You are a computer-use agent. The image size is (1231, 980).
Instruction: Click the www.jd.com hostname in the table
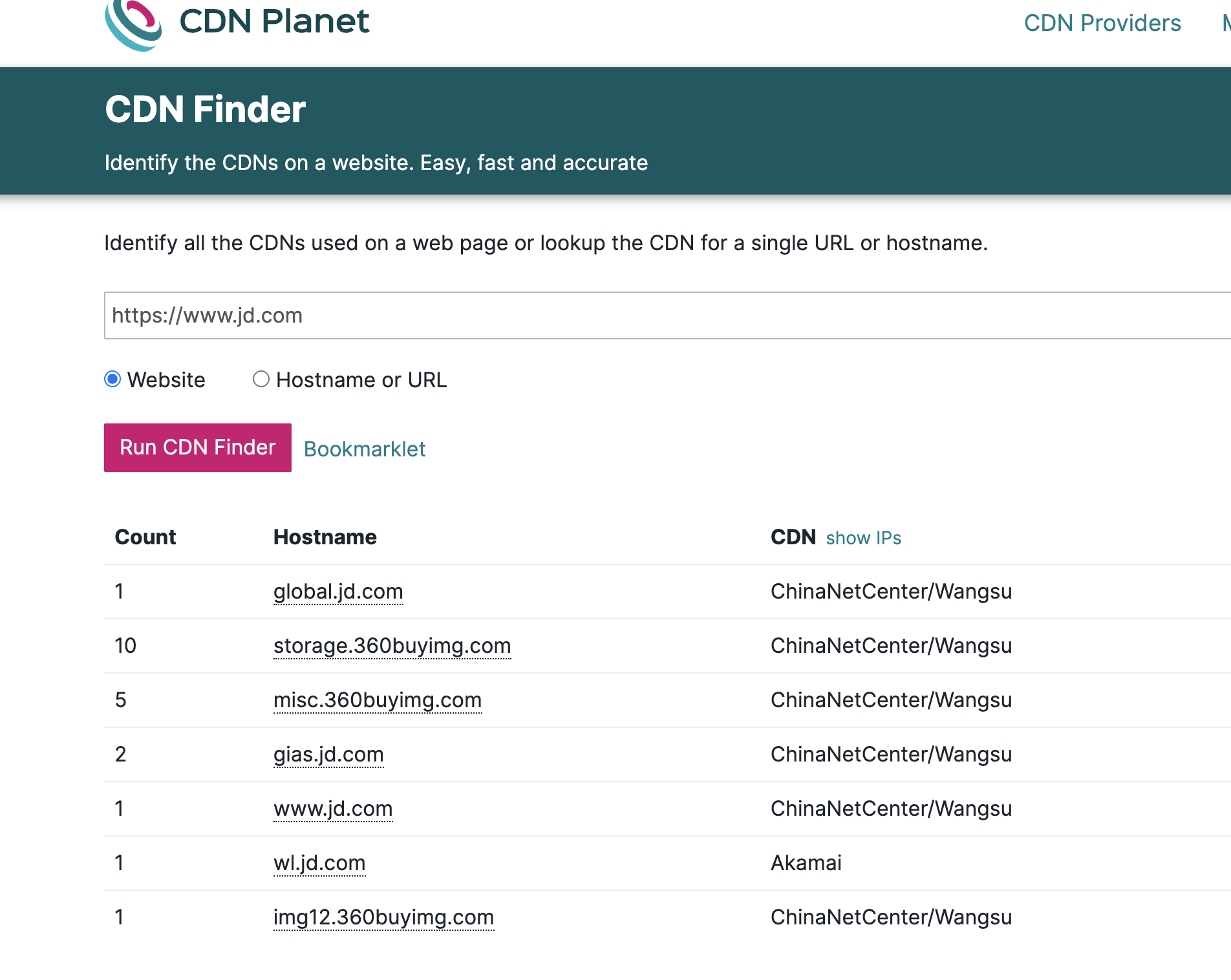tap(333, 809)
